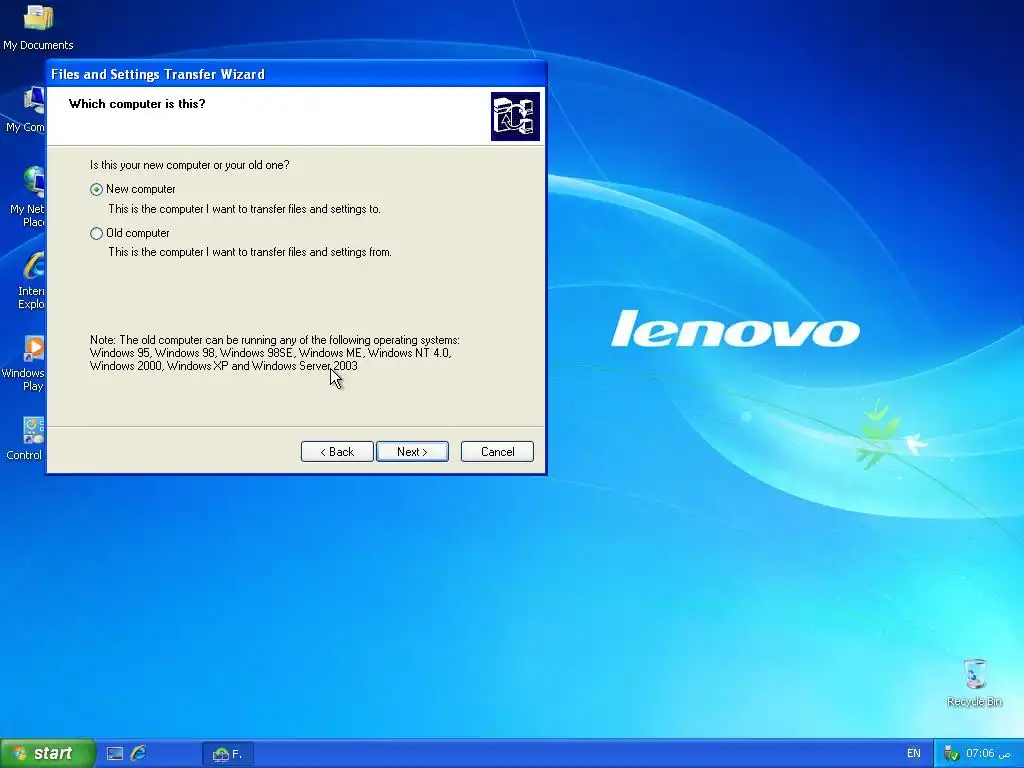Open My Documents desktop icon
This screenshot has height=768, width=1024.
(x=38, y=28)
